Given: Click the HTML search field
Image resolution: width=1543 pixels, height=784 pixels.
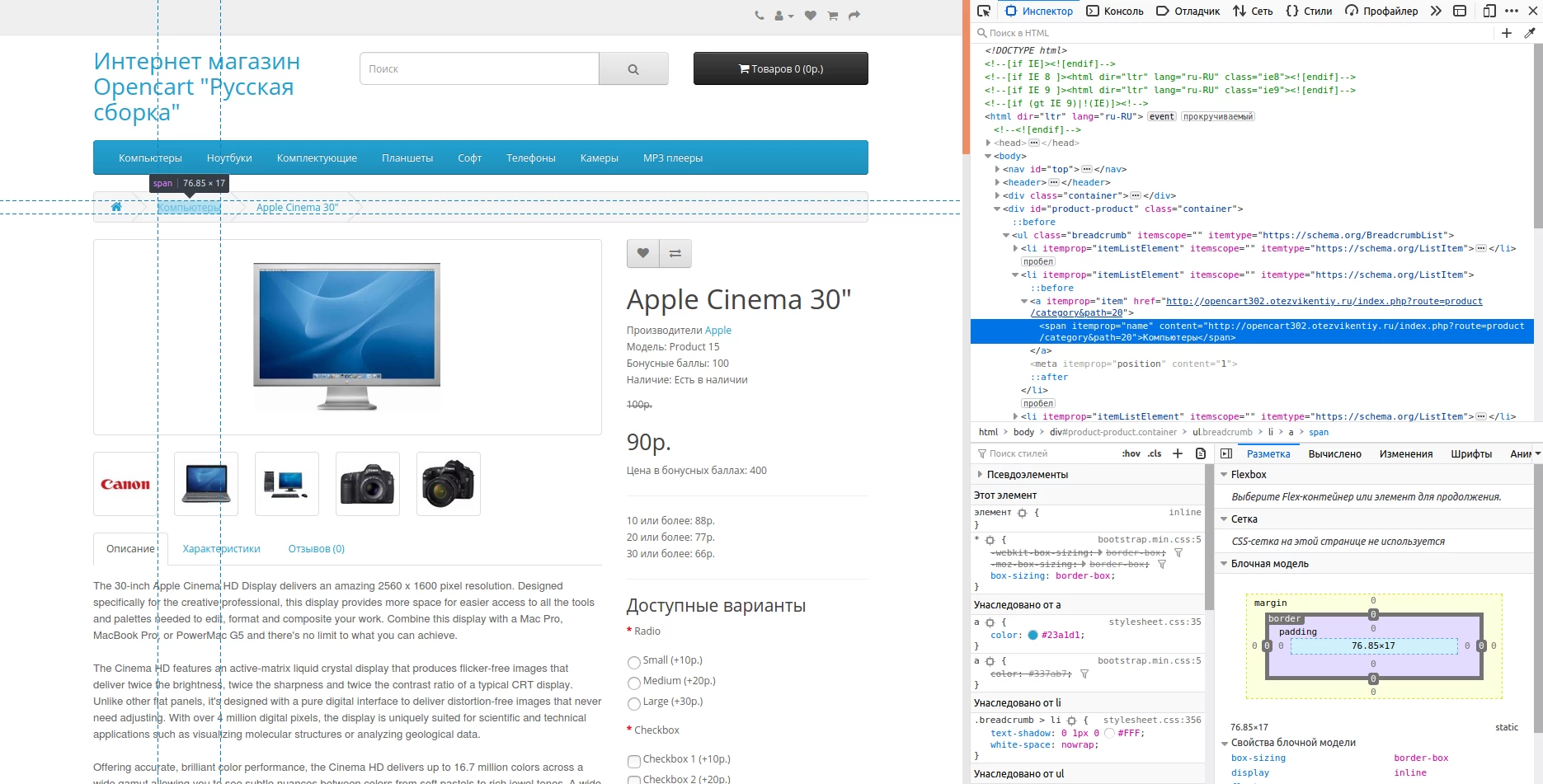Looking at the screenshot, I should coord(1233,33).
